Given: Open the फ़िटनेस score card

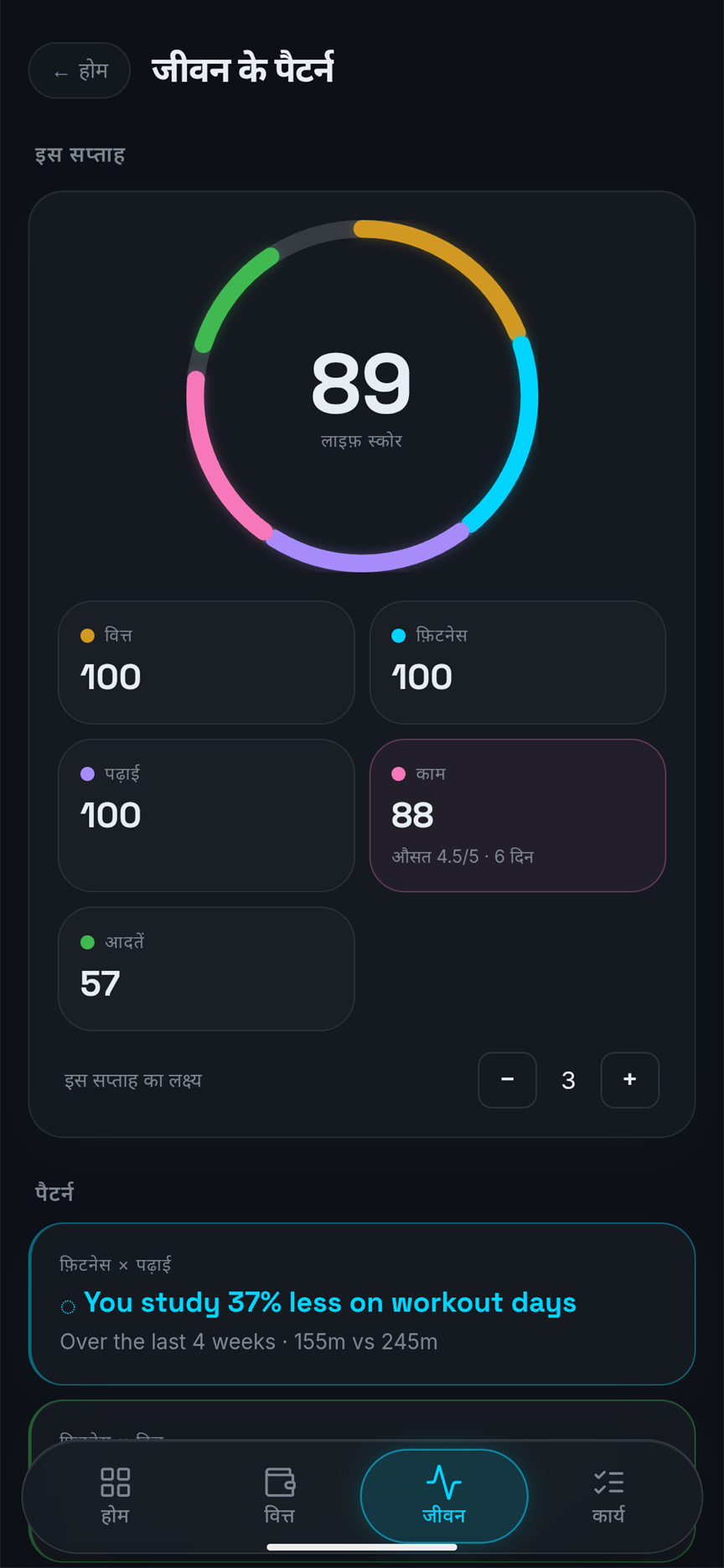Looking at the screenshot, I should pyautogui.click(x=518, y=662).
